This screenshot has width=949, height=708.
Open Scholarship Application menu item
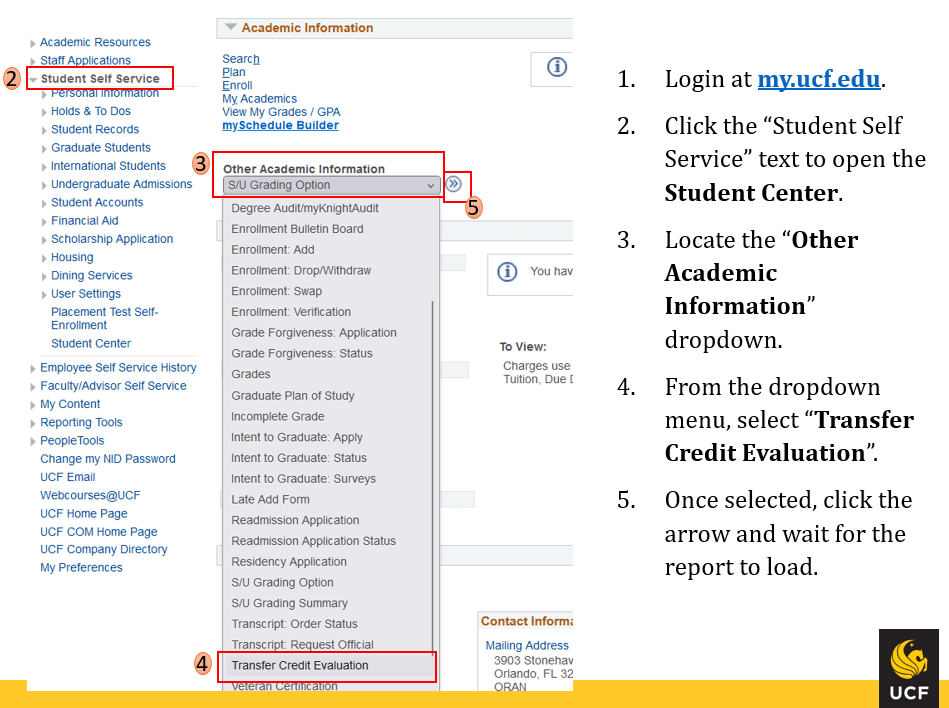[x=112, y=239]
